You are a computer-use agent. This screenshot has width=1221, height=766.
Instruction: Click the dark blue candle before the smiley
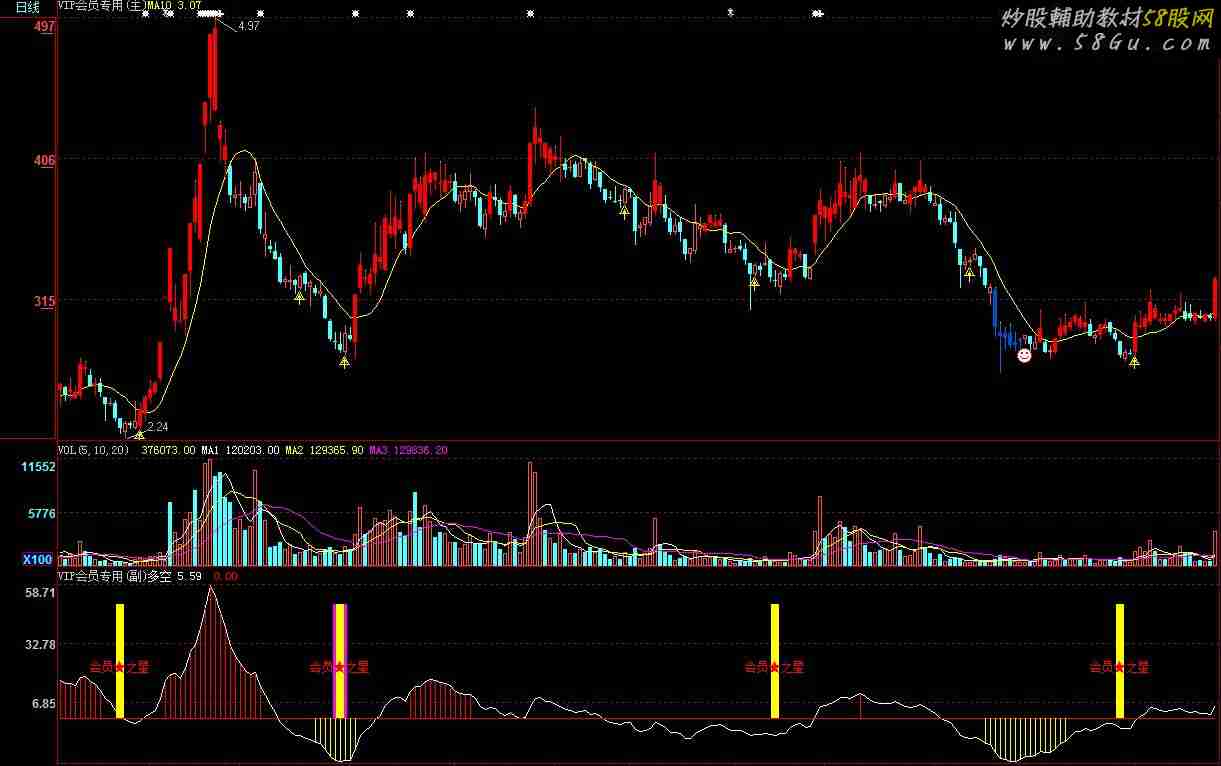[x=994, y=308]
